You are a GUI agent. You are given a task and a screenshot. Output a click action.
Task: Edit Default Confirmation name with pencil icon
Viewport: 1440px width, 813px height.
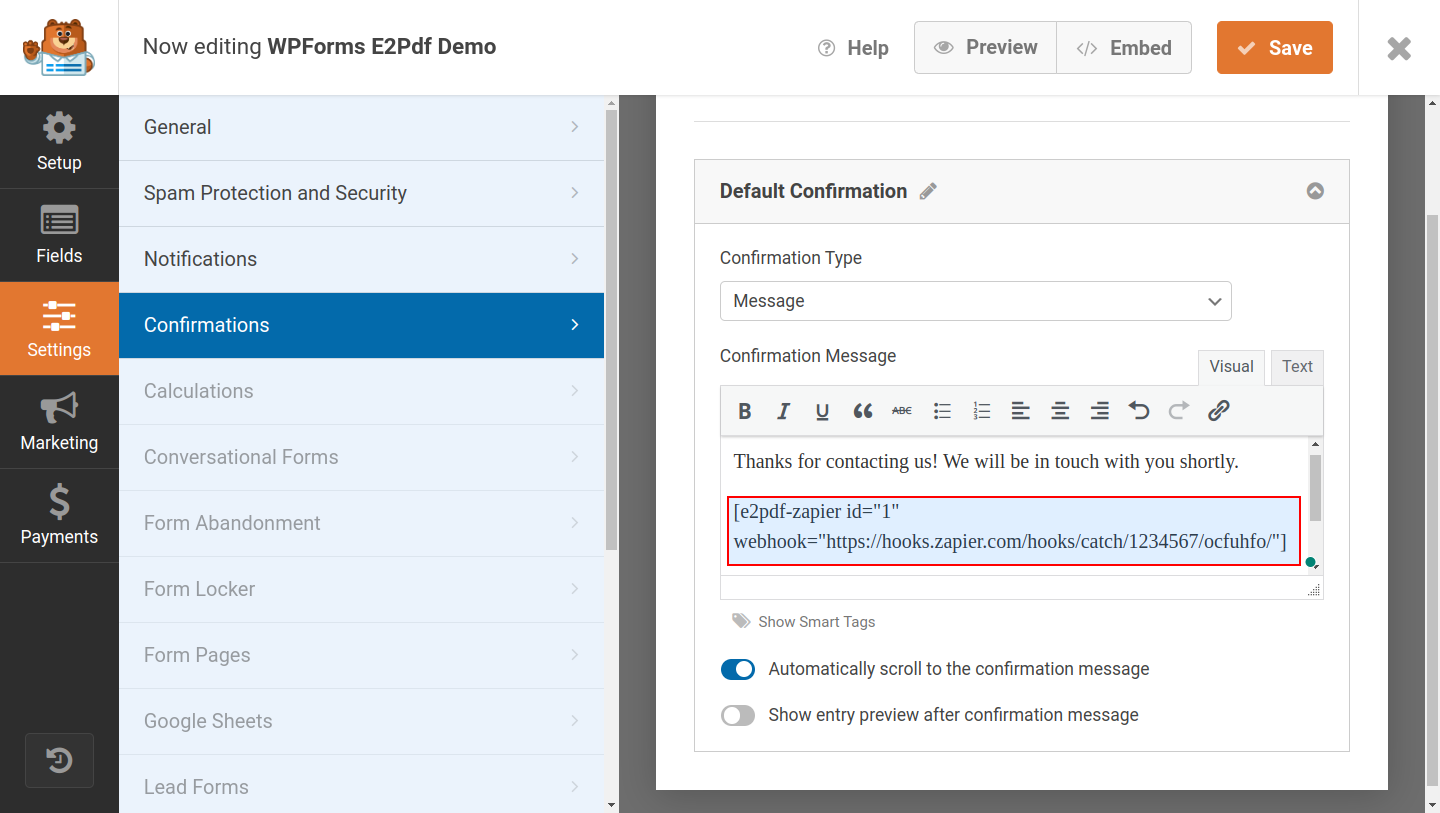[x=928, y=192]
